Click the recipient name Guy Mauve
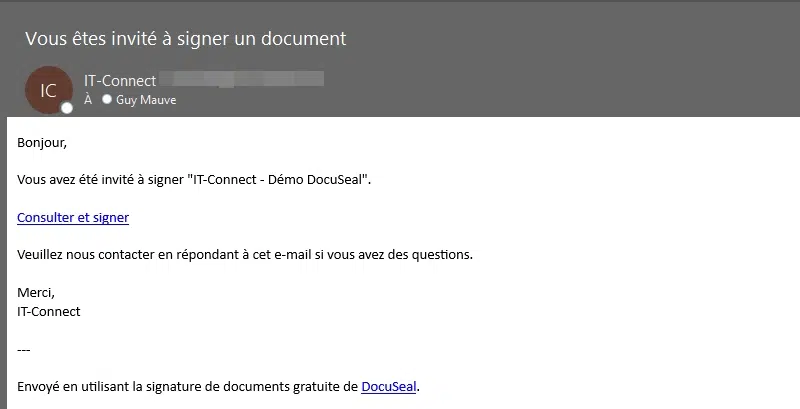The height and width of the screenshot is (409, 800). coord(146,100)
